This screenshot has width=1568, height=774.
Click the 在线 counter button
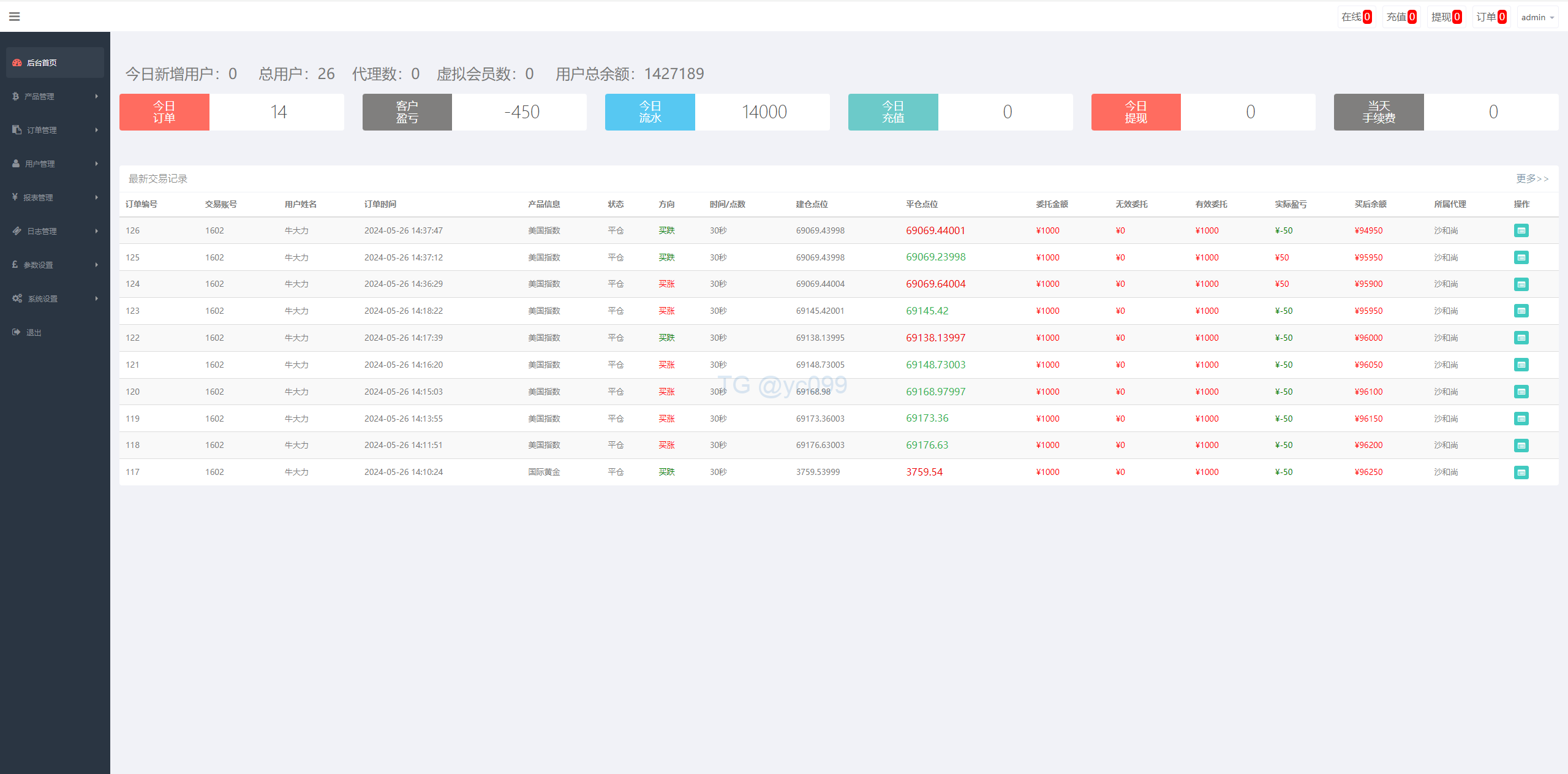(x=1356, y=17)
